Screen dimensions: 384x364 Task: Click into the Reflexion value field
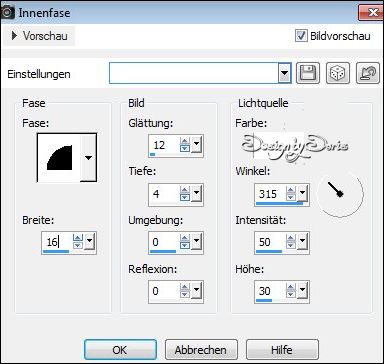tap(164, 291)
